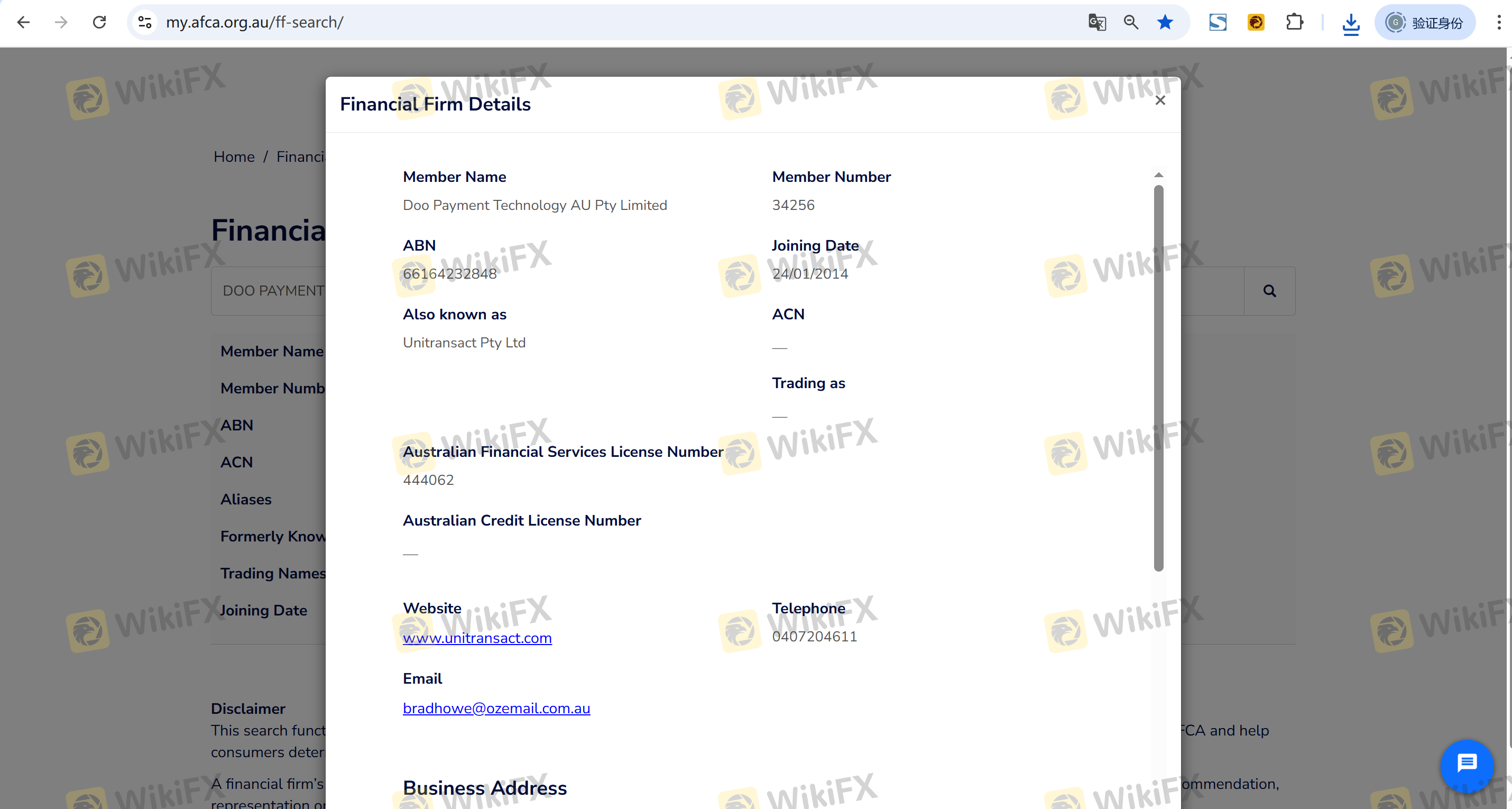Click the blue bookmark star

coord(1165,22)
